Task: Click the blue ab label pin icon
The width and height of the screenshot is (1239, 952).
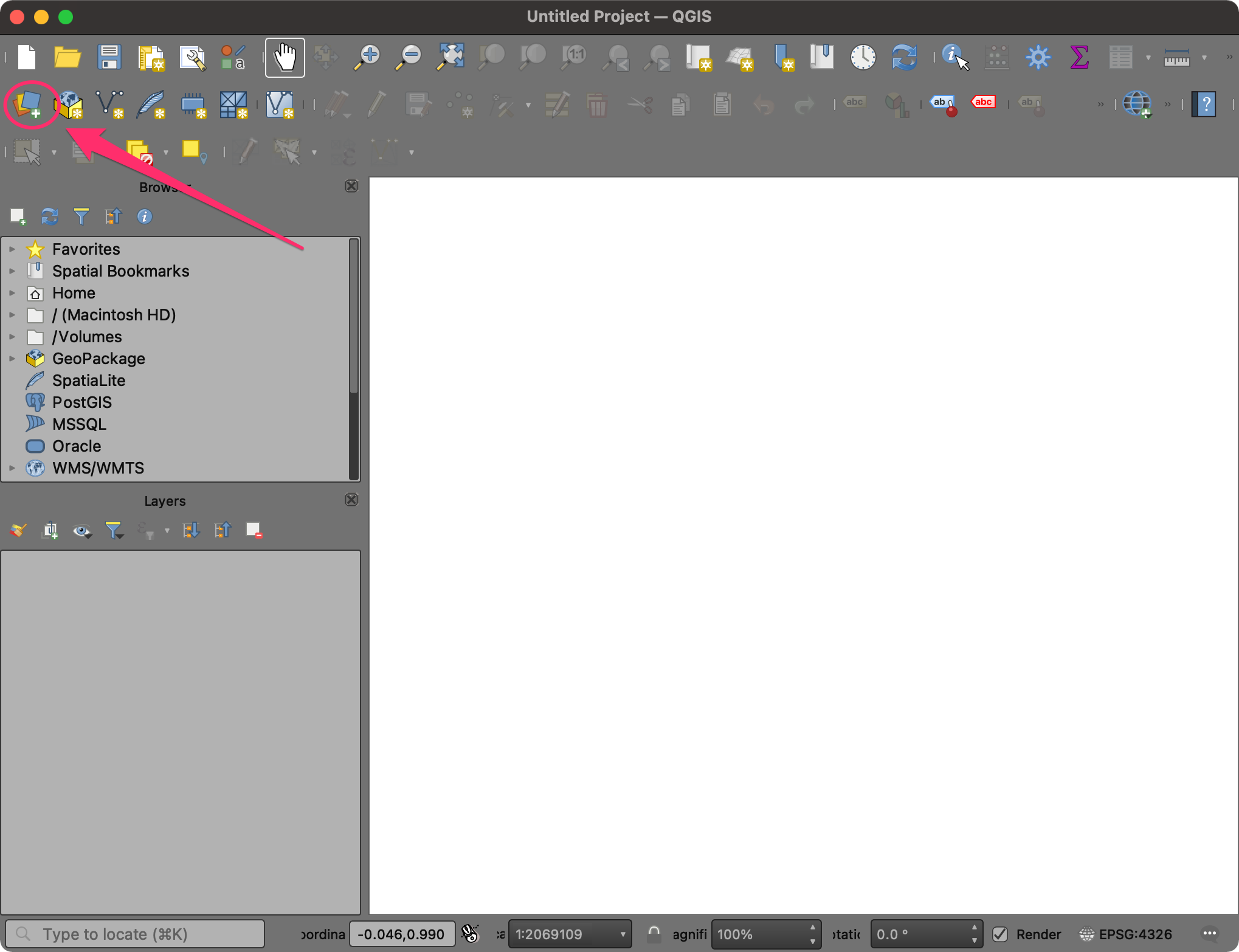Action: coord(944,105)
